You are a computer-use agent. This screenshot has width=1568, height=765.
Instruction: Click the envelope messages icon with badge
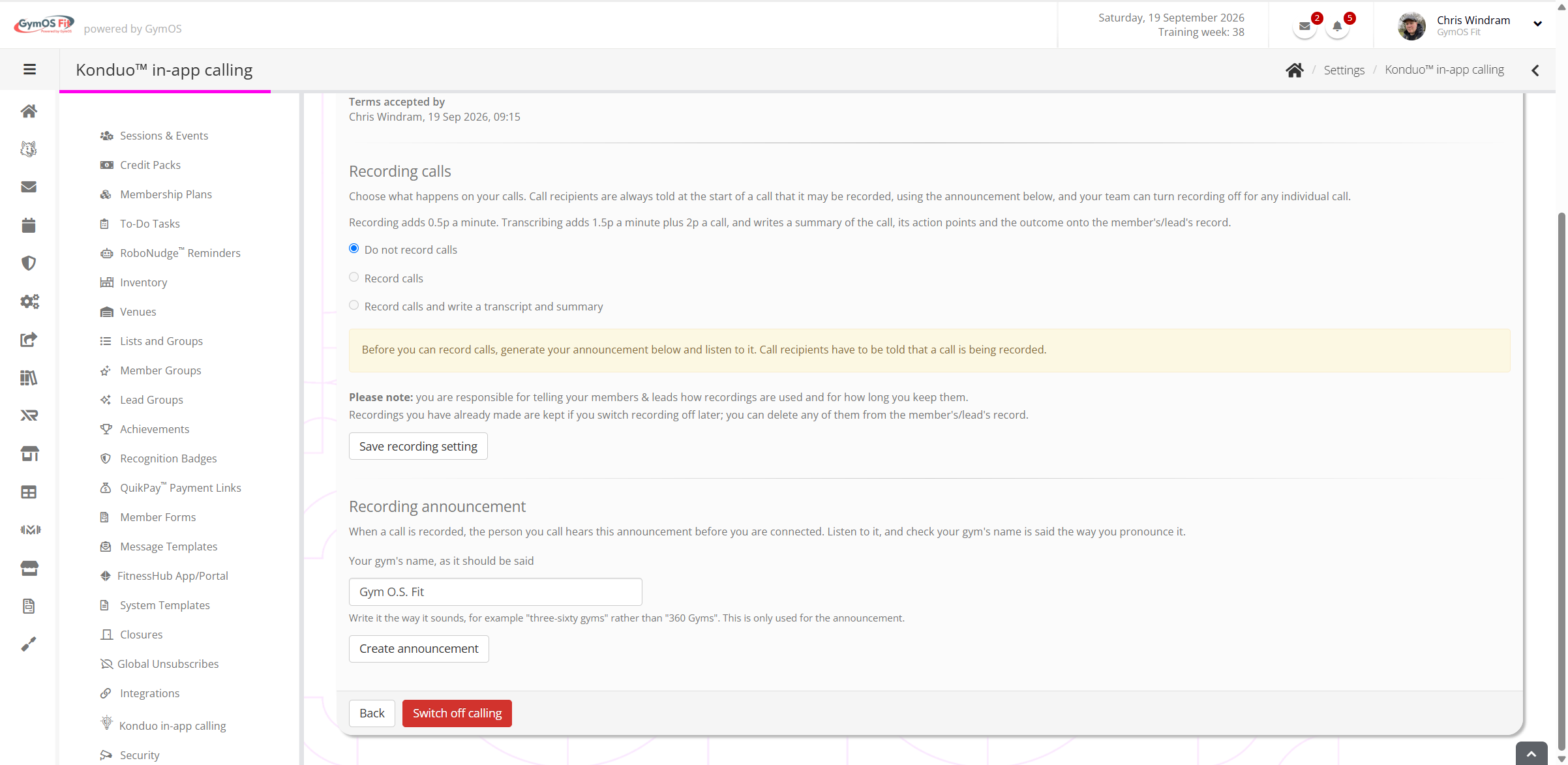(x=1304, y=27)
